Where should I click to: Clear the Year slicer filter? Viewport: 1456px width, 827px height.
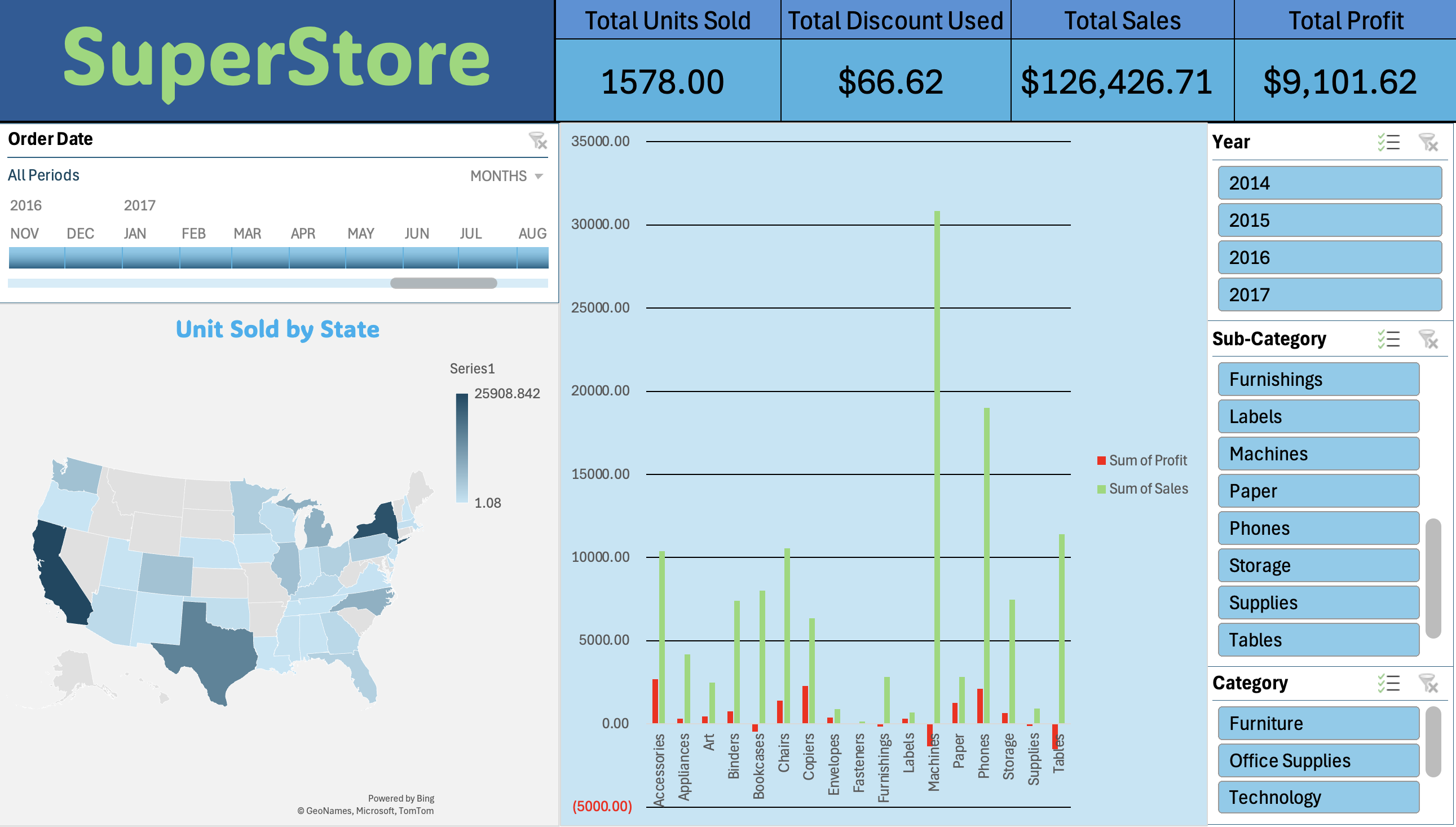[1428, 142]
